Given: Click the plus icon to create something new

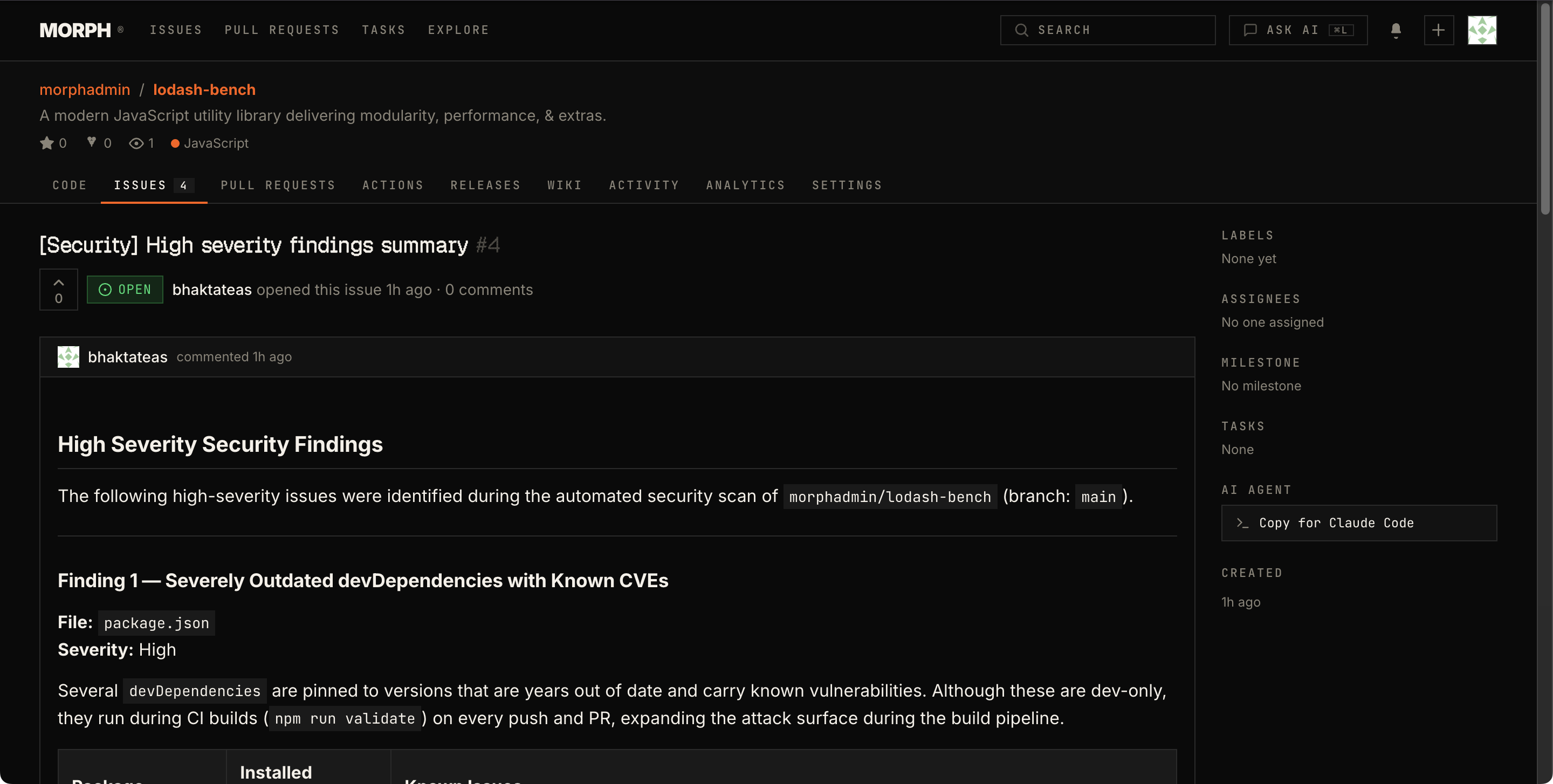Looking at the screenshot, I should coord(1439,30).
